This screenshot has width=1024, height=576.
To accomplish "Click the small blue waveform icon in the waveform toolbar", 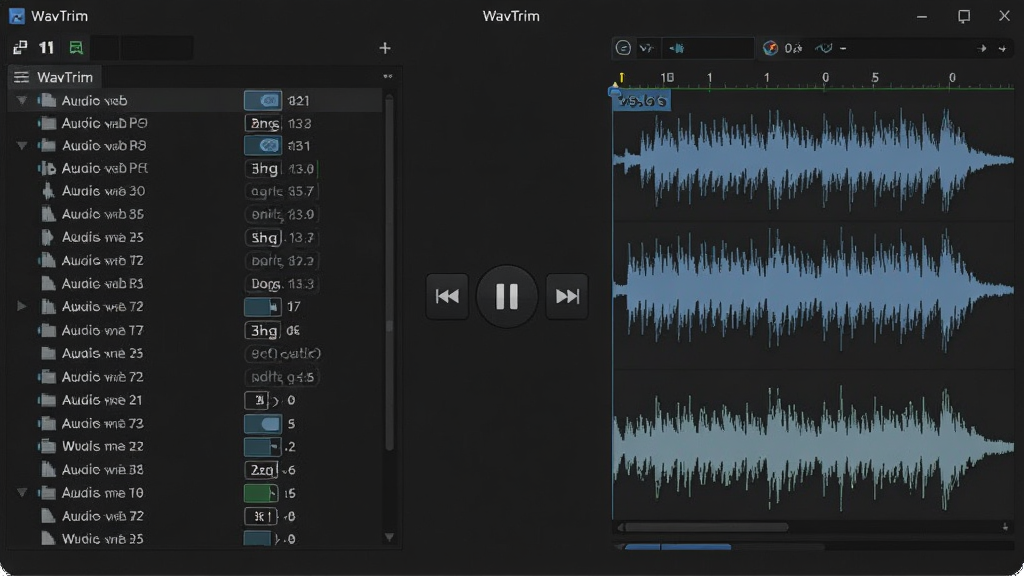I will tap(677, 48).
